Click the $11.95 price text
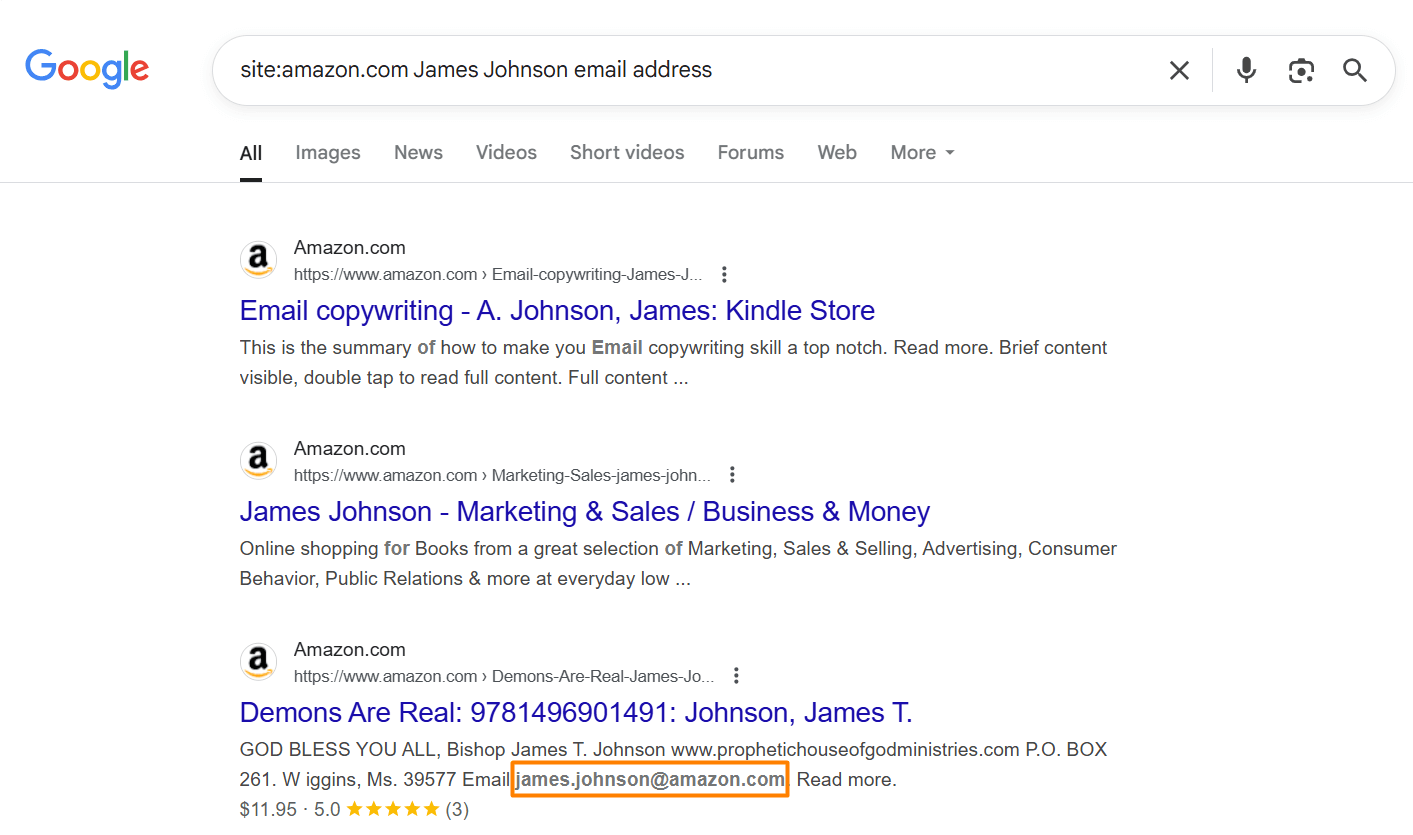The image size is (1413, 835). (268, 809)
